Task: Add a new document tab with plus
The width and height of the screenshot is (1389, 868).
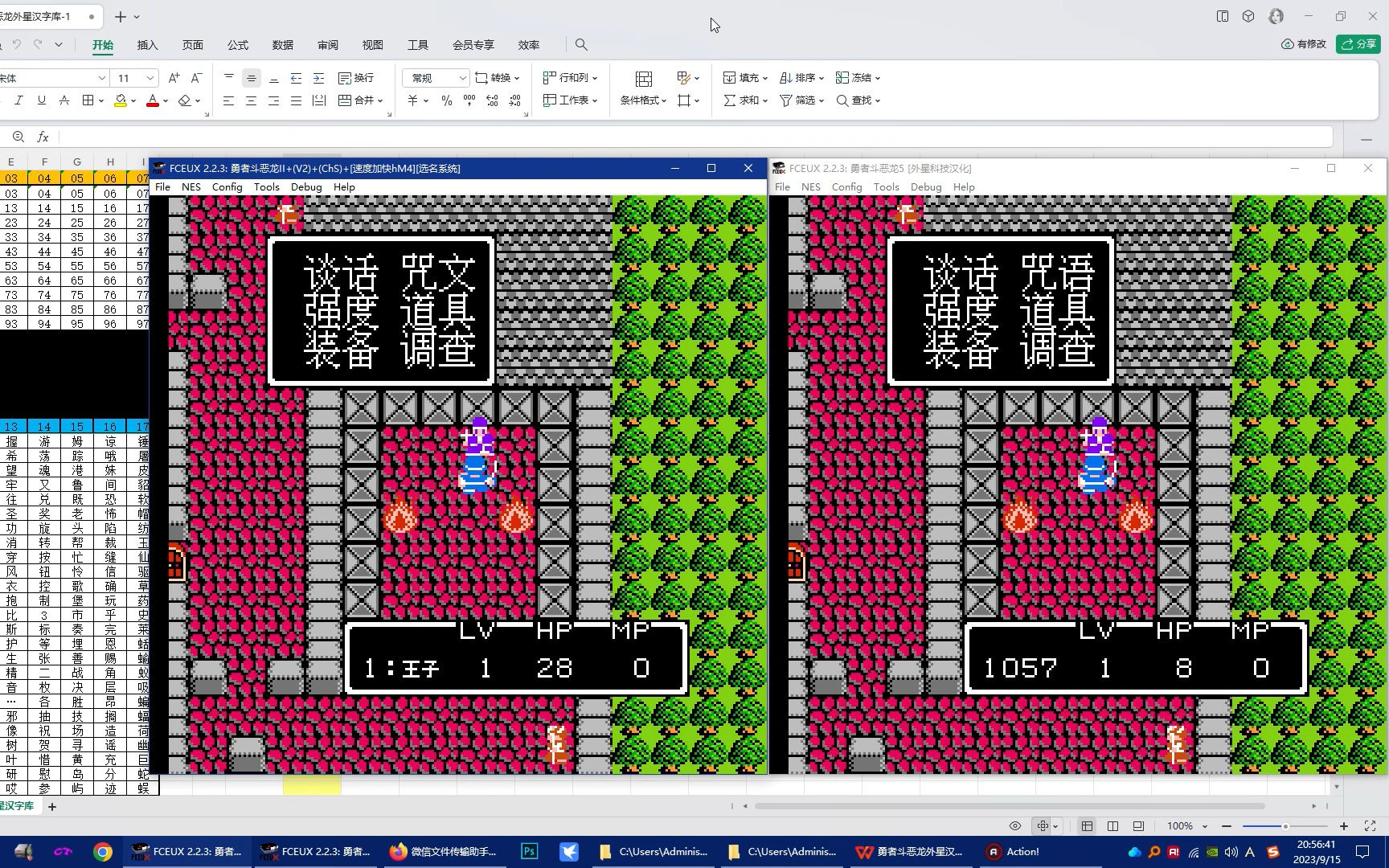Action: pos(121,16)
